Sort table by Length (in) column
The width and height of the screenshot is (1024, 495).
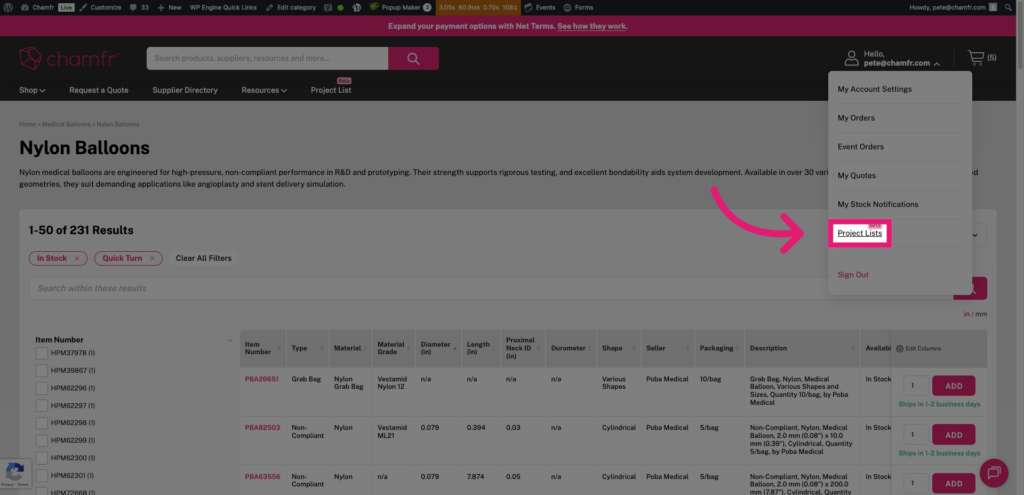point(494,348)
